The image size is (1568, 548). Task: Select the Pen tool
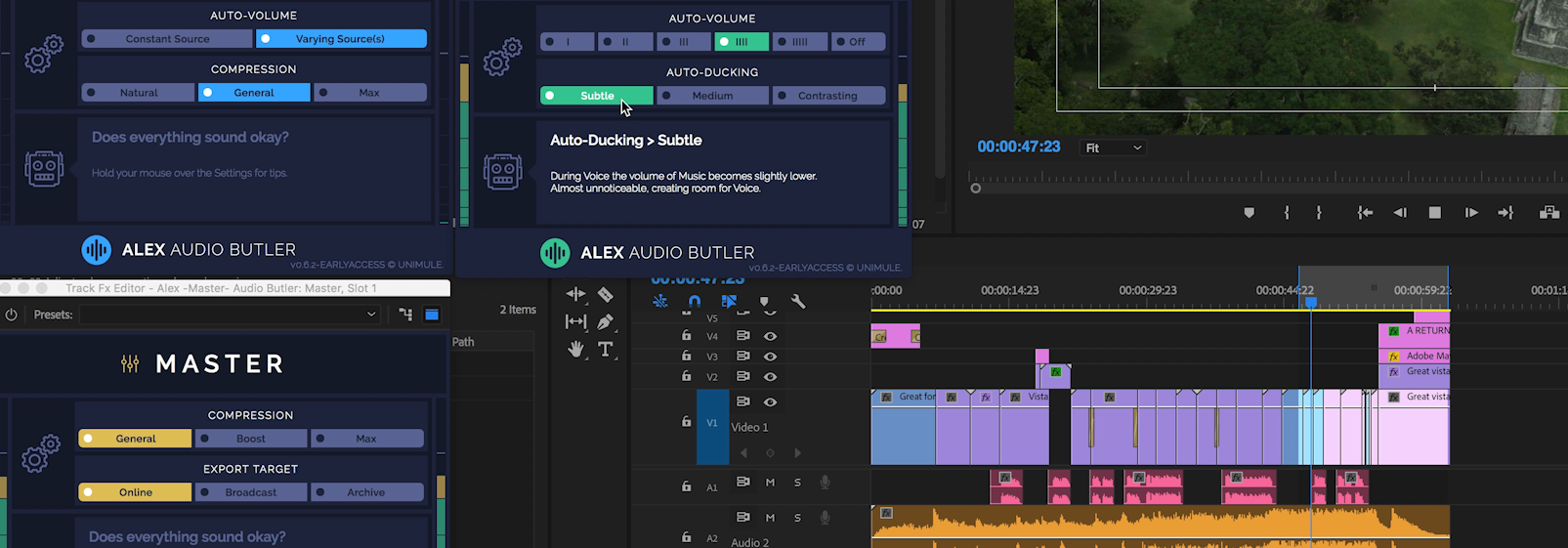pyautogui.click(x=606, y=321)
